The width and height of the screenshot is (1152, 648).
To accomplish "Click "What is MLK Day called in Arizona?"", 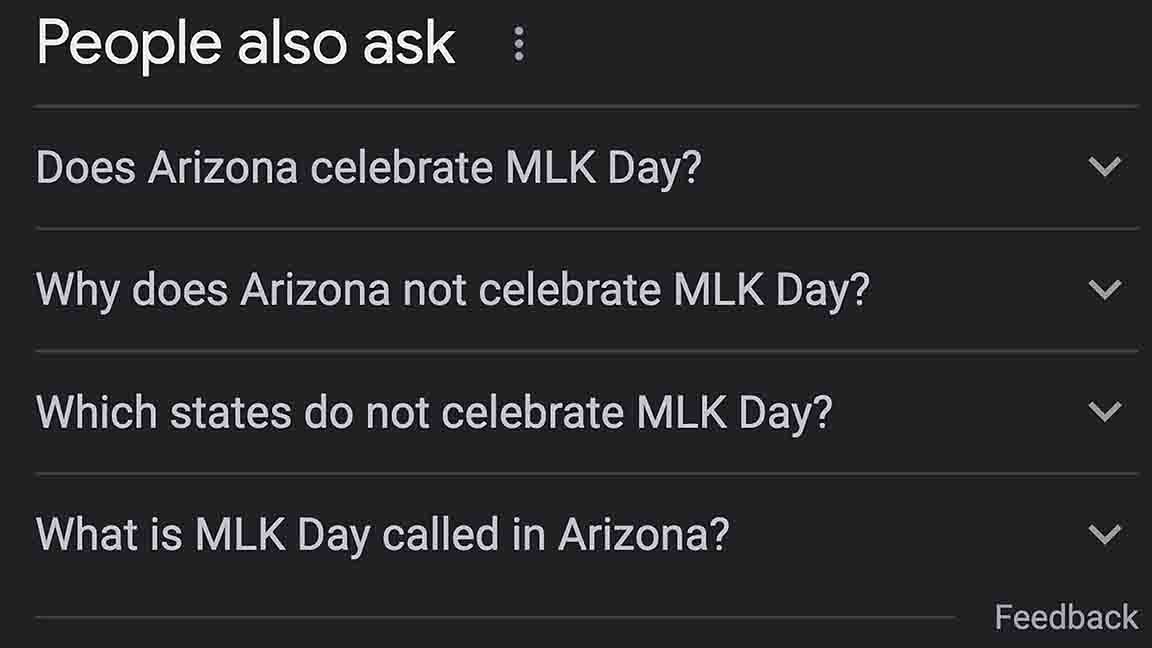I will coord(382,534).
